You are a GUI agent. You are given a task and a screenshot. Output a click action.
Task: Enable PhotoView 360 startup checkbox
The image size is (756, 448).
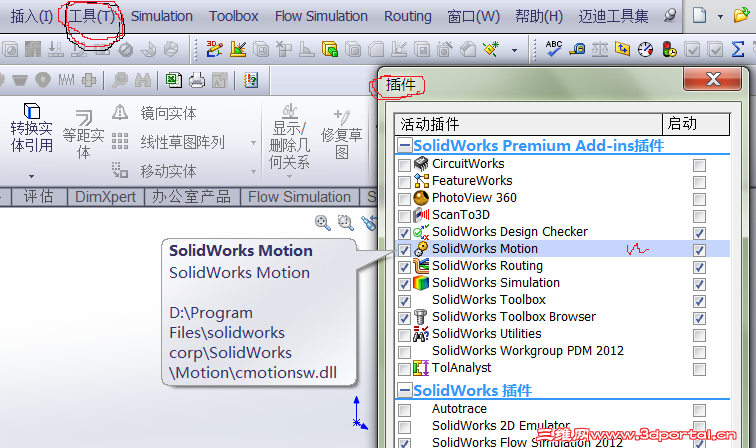(700, 199)
